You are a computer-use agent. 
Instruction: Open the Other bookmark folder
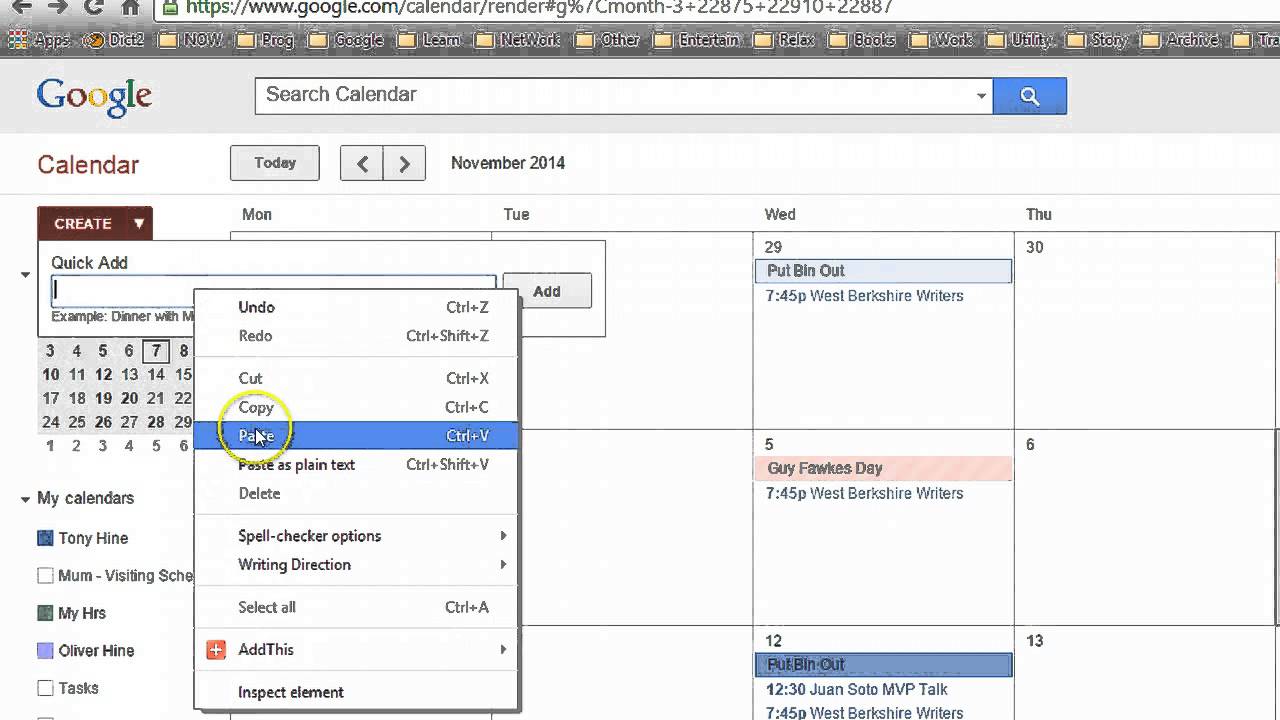608,40
